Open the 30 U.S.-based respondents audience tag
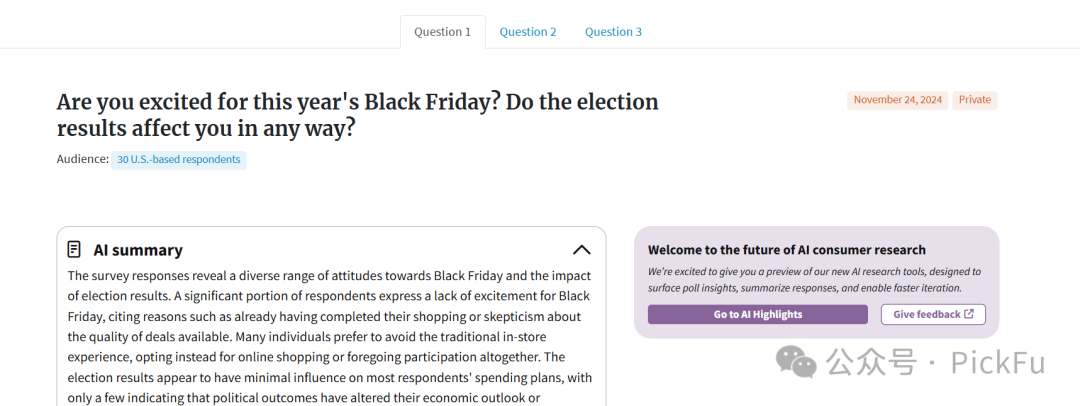The width and height of the screenshot is (1080, 406). click(x=178, y=160)
